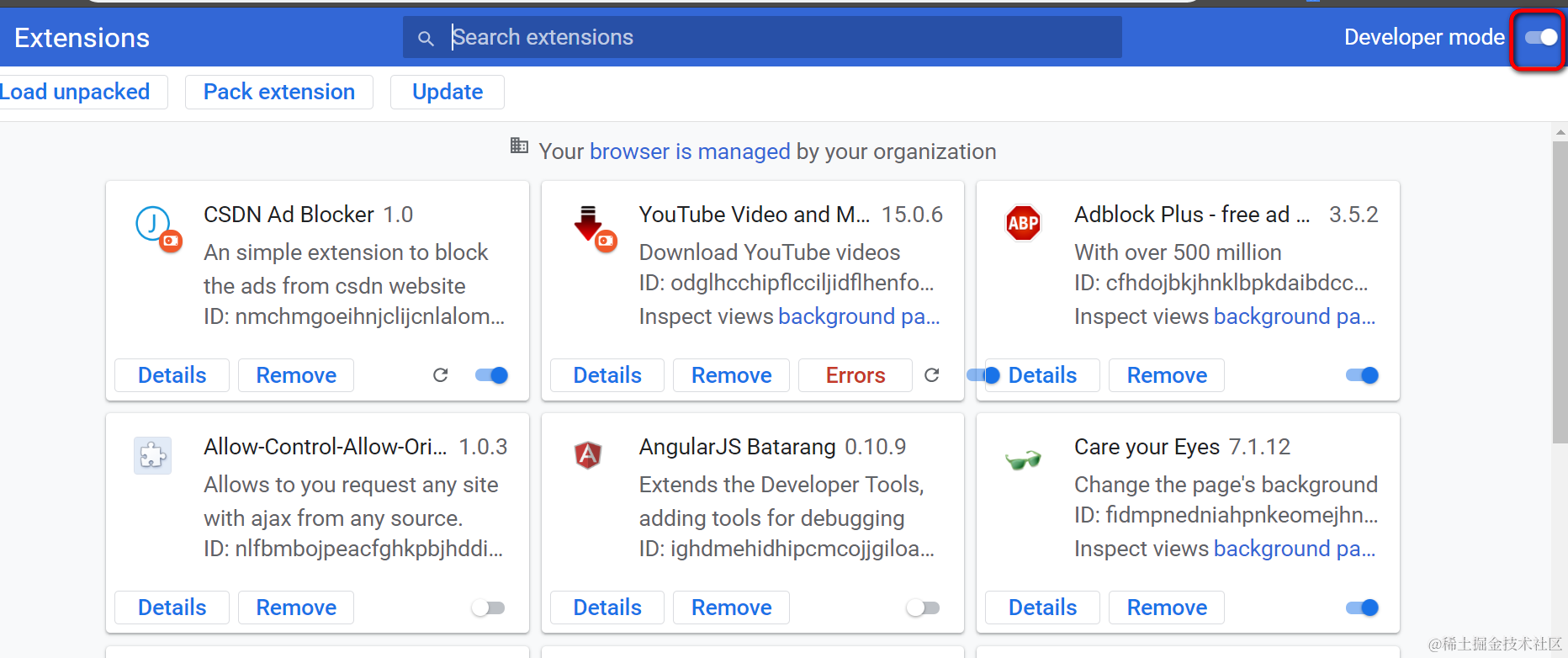Viewport: 1568px width, 658px height.
Task: Disable the Care your Eyes toggle
Action: [1363, 608]
